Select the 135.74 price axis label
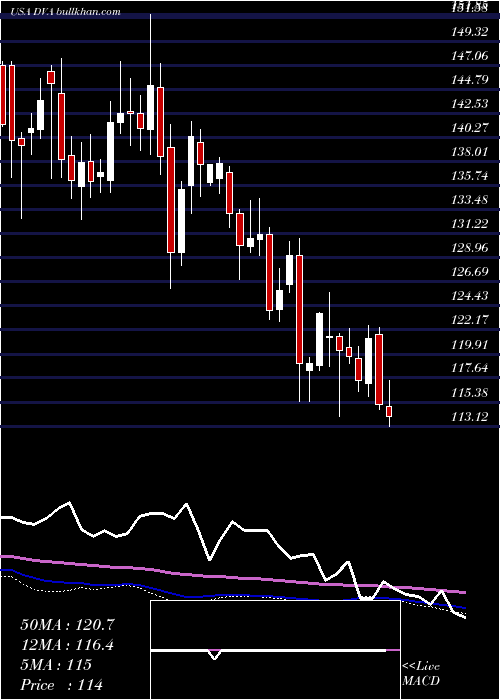Image resolution: width=500 pixels, height=700 pixels. (470, 175)
